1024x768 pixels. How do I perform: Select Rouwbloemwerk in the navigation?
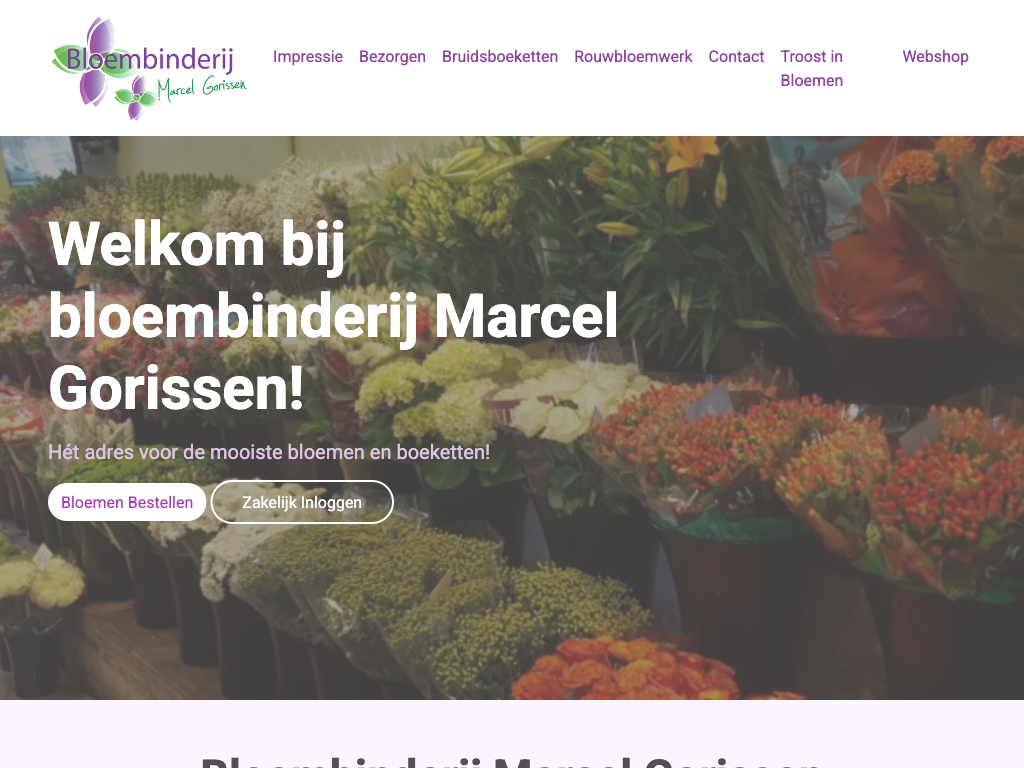pos(633,57)
